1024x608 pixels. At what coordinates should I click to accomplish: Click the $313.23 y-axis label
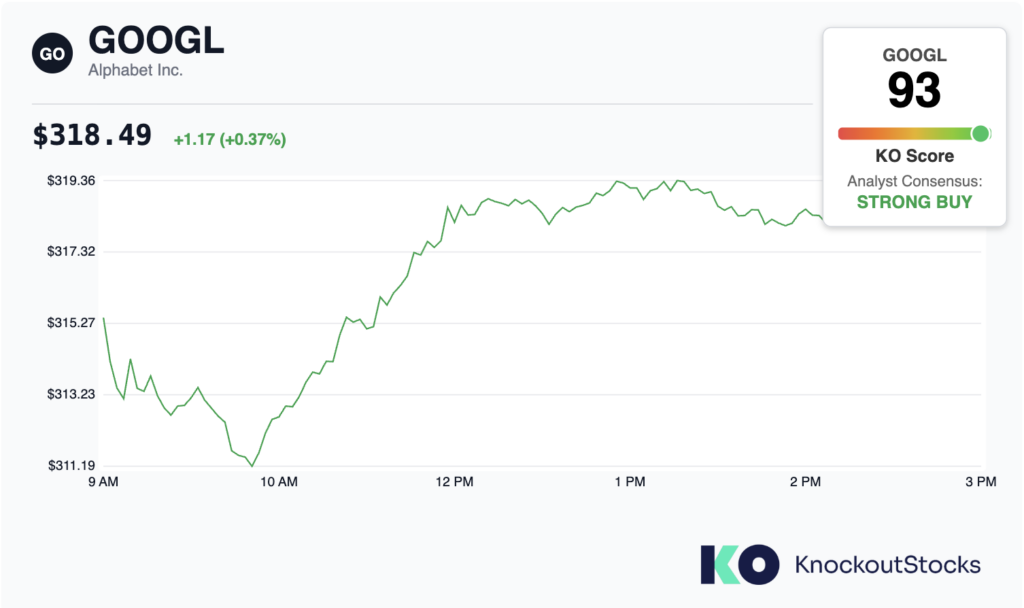point(71,394)
